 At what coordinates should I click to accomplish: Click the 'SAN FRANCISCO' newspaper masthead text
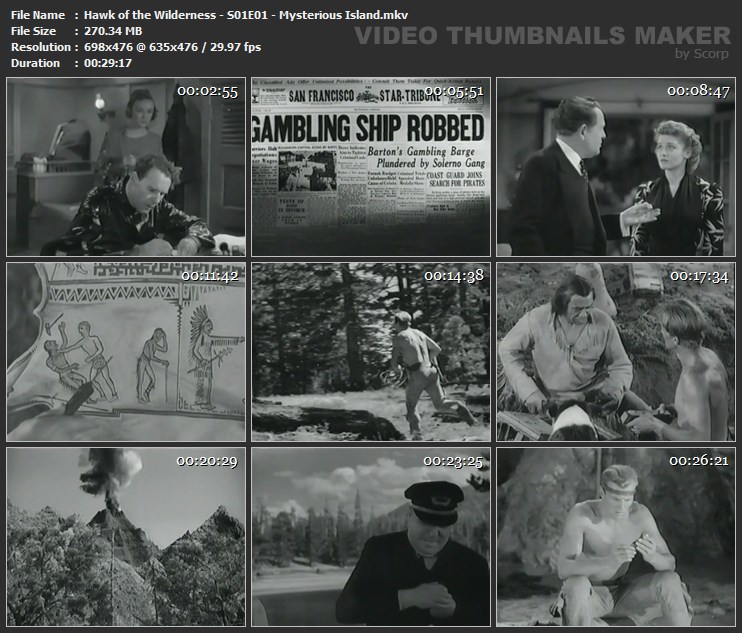321,96
